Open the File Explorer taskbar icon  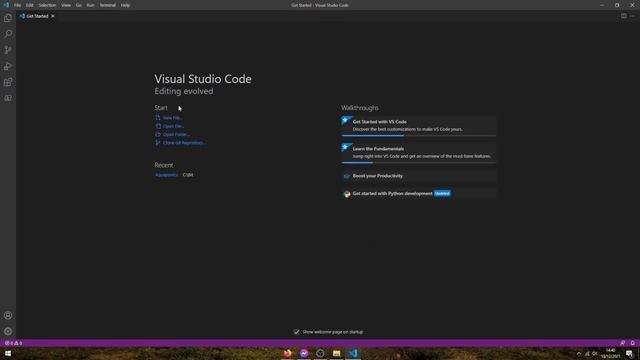coord(336,353)
